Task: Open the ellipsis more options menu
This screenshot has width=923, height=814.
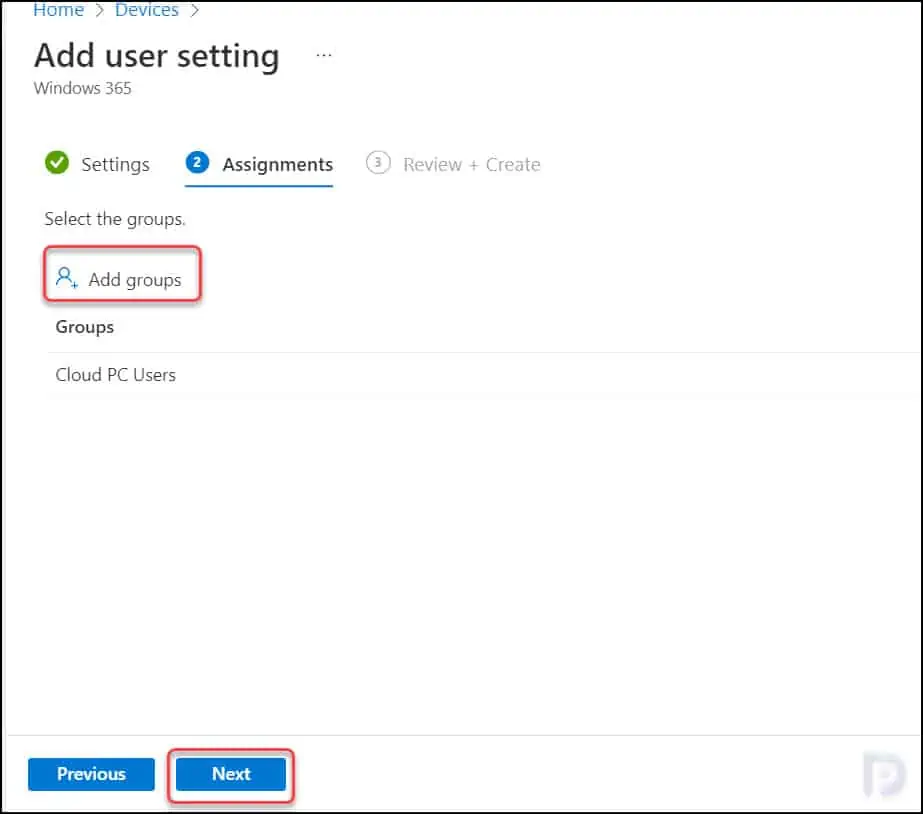Action: pyautogui.click(x=324, y=55)
